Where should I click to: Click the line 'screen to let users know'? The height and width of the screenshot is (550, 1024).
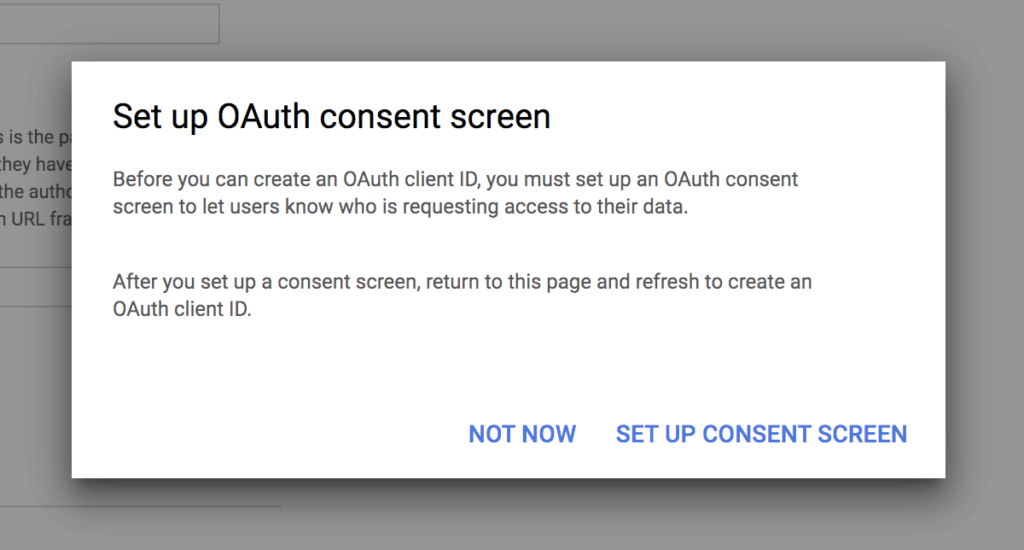tap(400, 209)
